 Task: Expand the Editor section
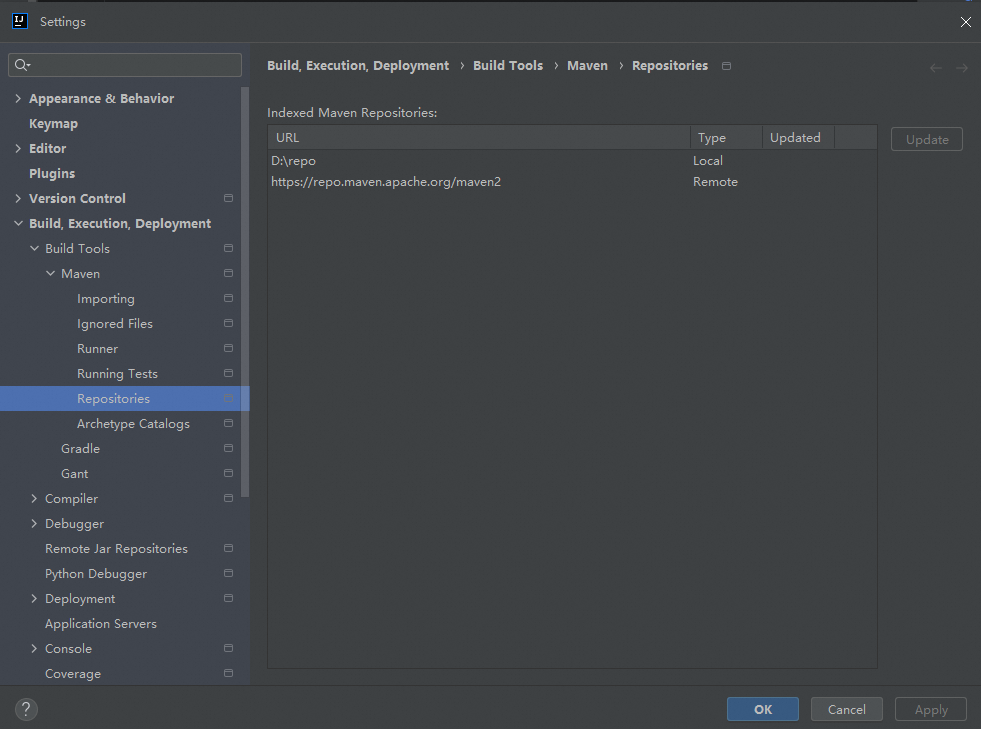(18, 148)
